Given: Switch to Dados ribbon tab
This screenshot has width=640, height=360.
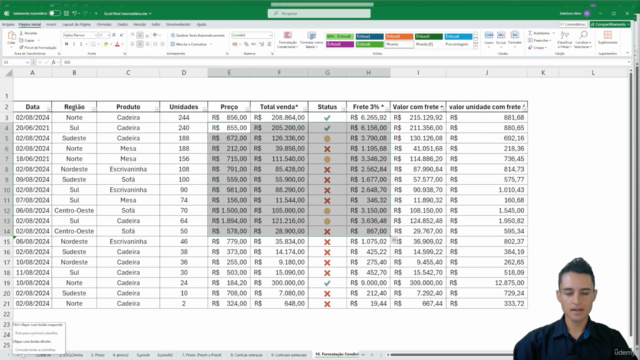Looking at the screenshot, I should pyautogui.click(x=122, y=24).
